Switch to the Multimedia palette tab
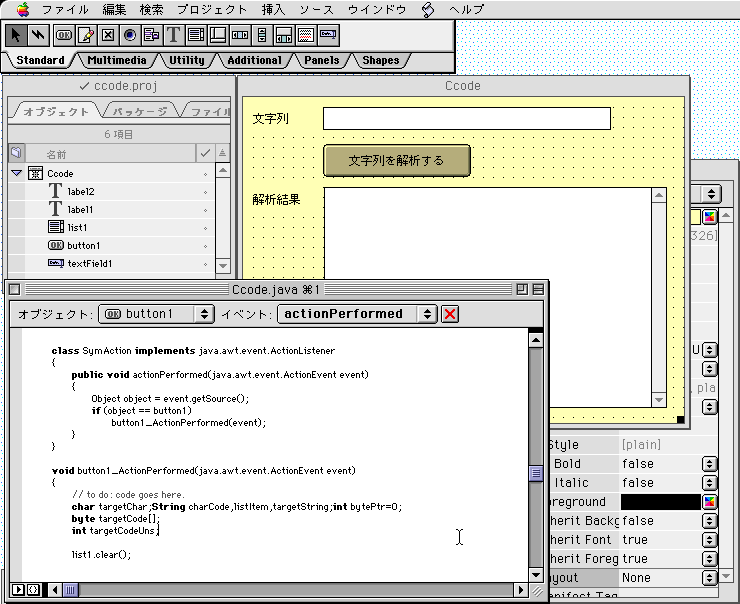The image size is (740, 604). point(116,60)
